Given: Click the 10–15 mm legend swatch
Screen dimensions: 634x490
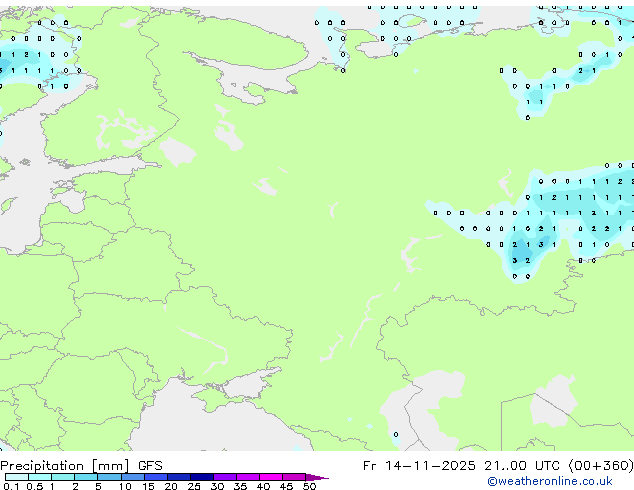Looking at the screenshot, I should tap(133, 477).
